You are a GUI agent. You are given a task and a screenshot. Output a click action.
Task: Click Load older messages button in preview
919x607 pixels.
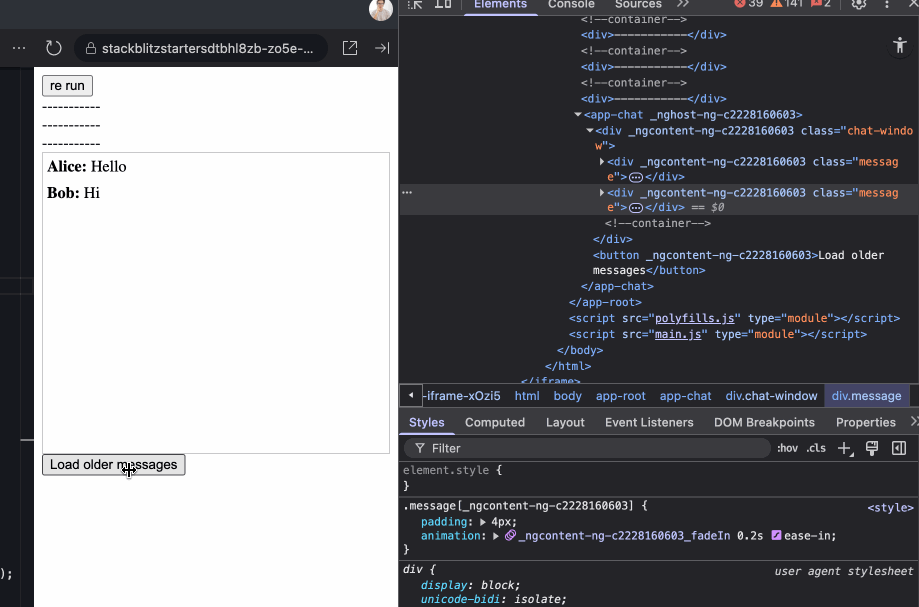[x=114, y=465]
